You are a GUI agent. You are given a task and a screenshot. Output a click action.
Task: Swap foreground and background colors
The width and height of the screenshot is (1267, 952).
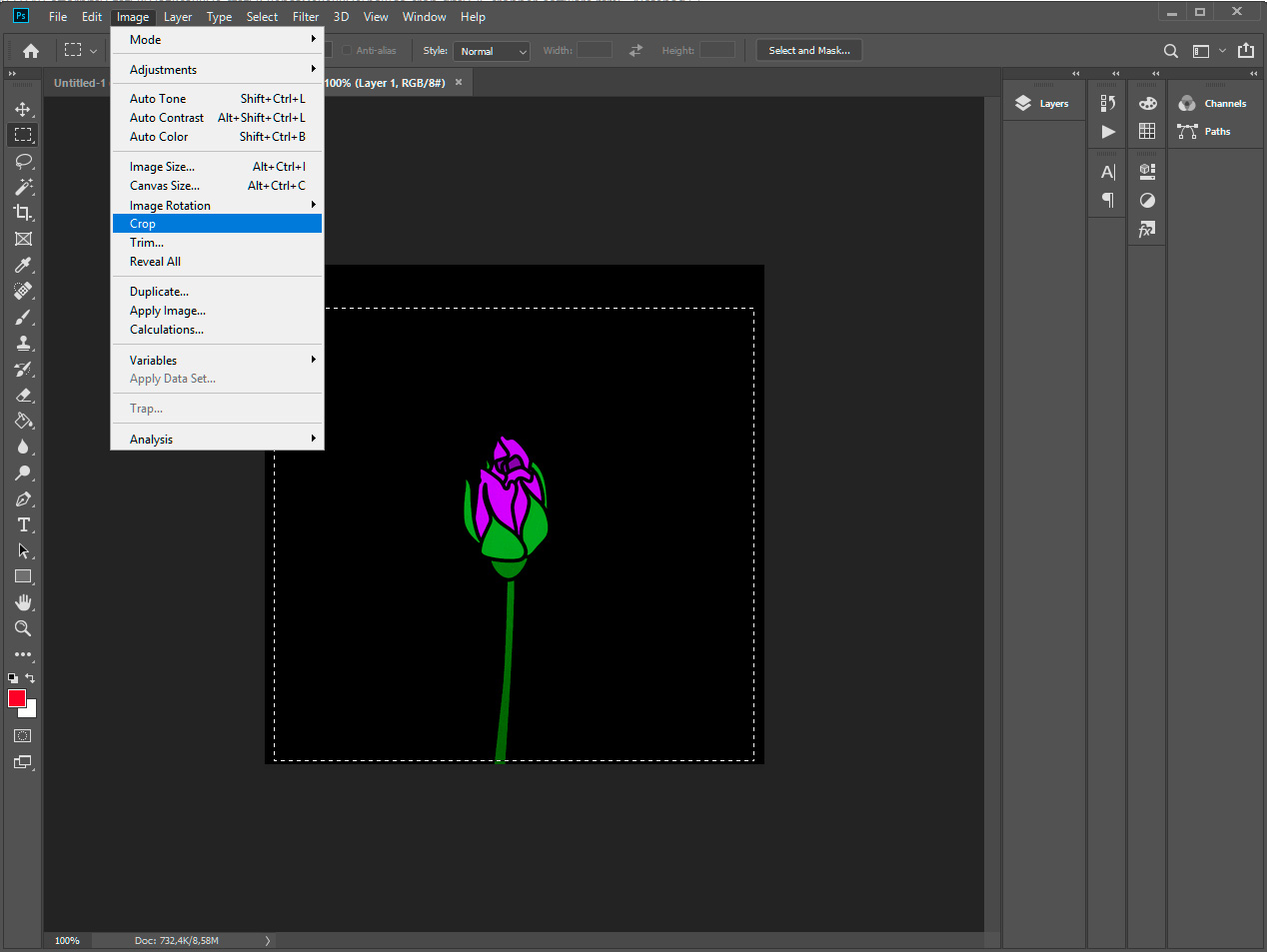coord(30,678)
